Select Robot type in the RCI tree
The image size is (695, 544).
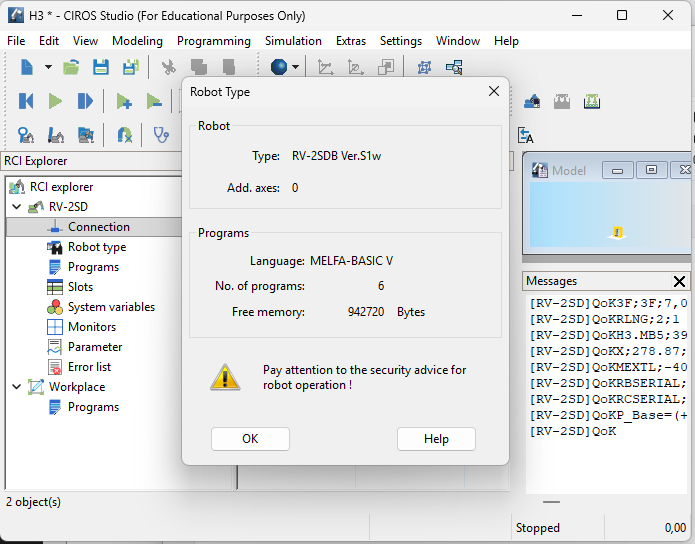tap(97, 247)
